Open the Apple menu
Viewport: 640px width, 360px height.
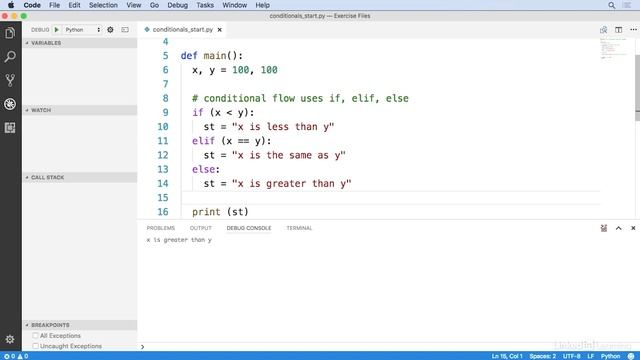point(11,5)
